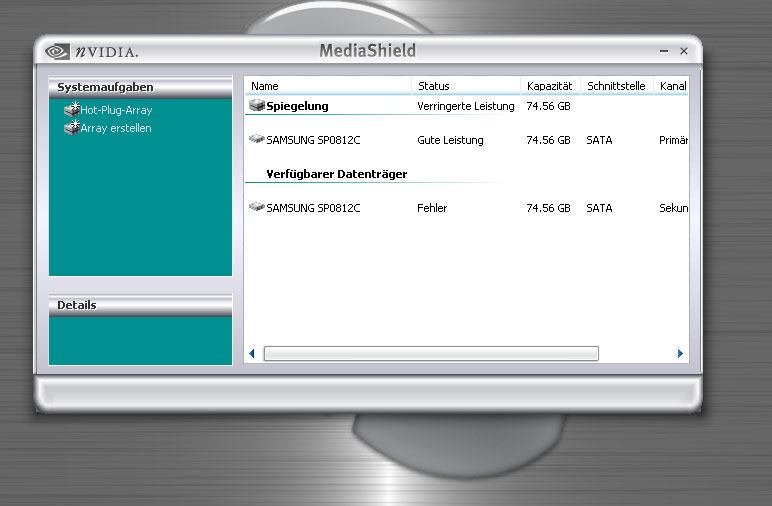Sort by Kapazität column header
772x506 pixels.
550,86
